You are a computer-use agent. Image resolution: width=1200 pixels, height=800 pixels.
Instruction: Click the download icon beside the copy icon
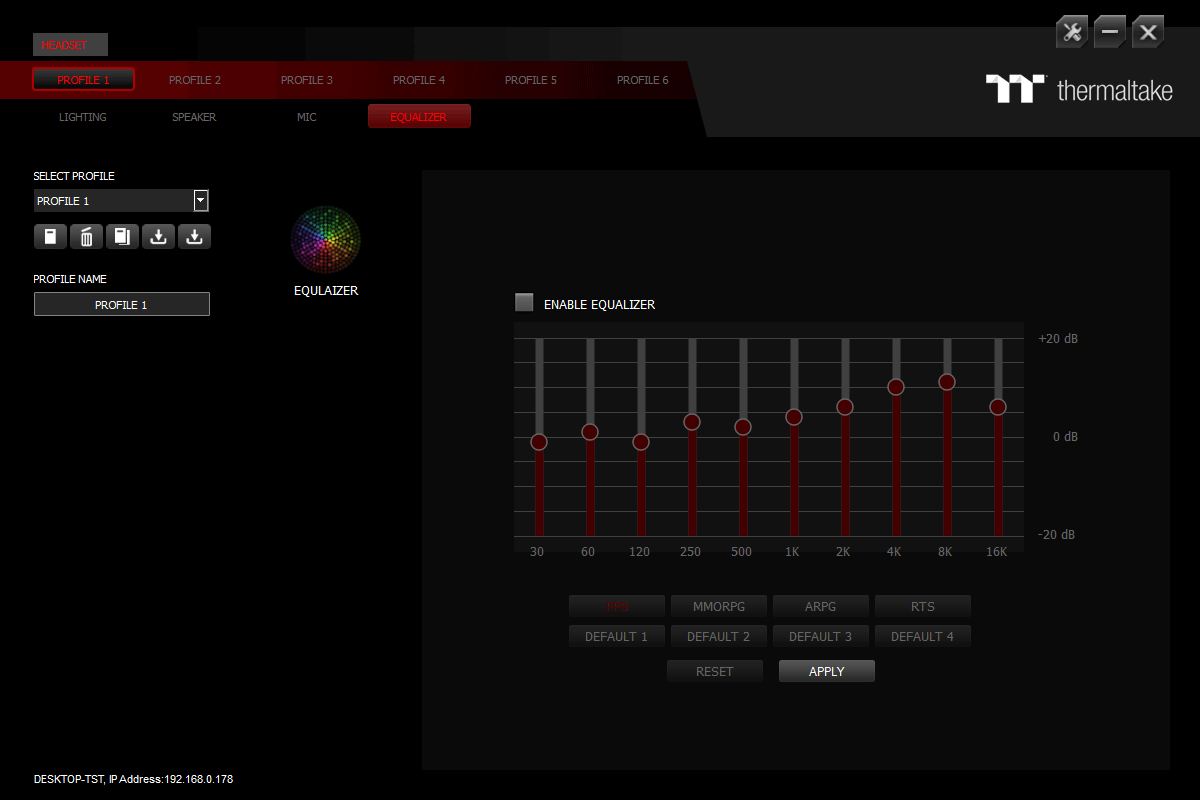(158, 237)
